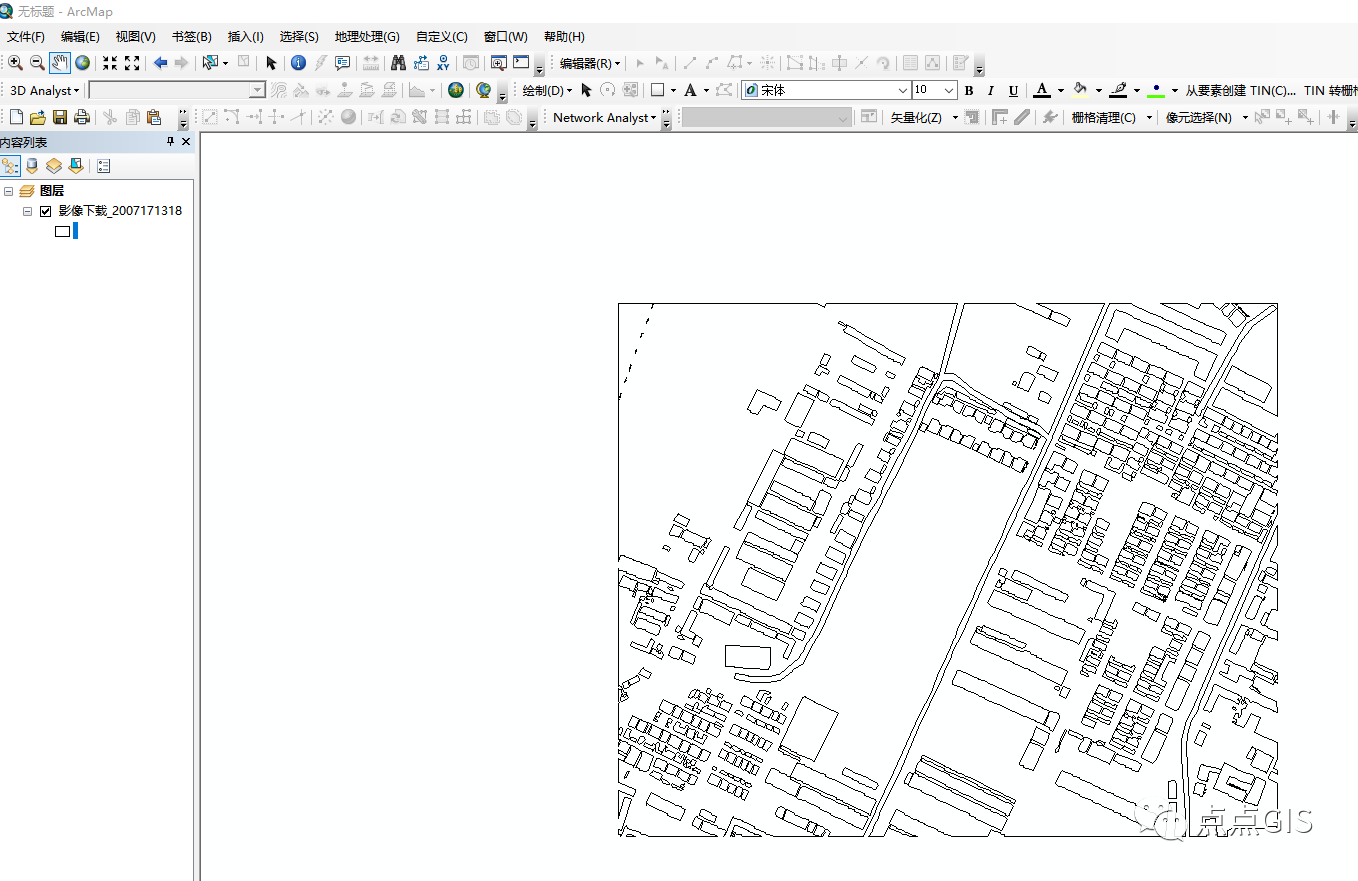Click the Print icon
The height and width of the screenshot is (881, 1358).
click(82, 117)
